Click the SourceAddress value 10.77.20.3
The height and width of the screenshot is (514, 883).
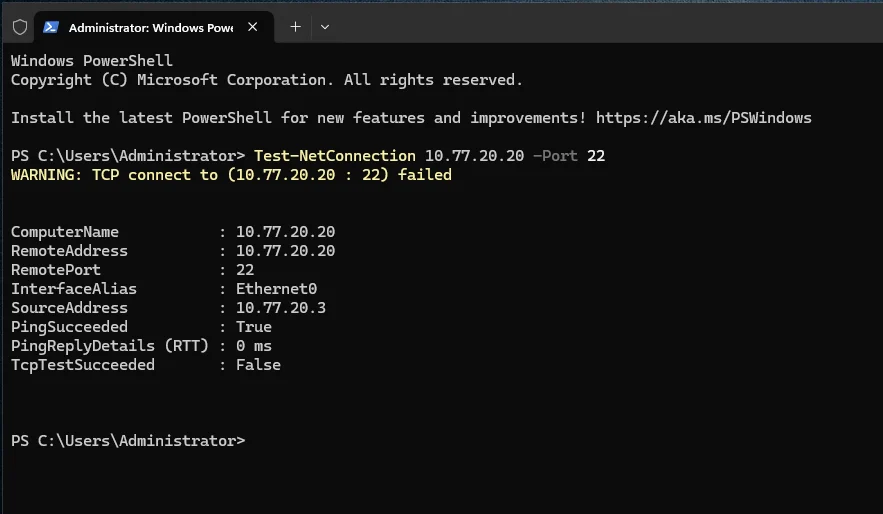click(280, 307)
